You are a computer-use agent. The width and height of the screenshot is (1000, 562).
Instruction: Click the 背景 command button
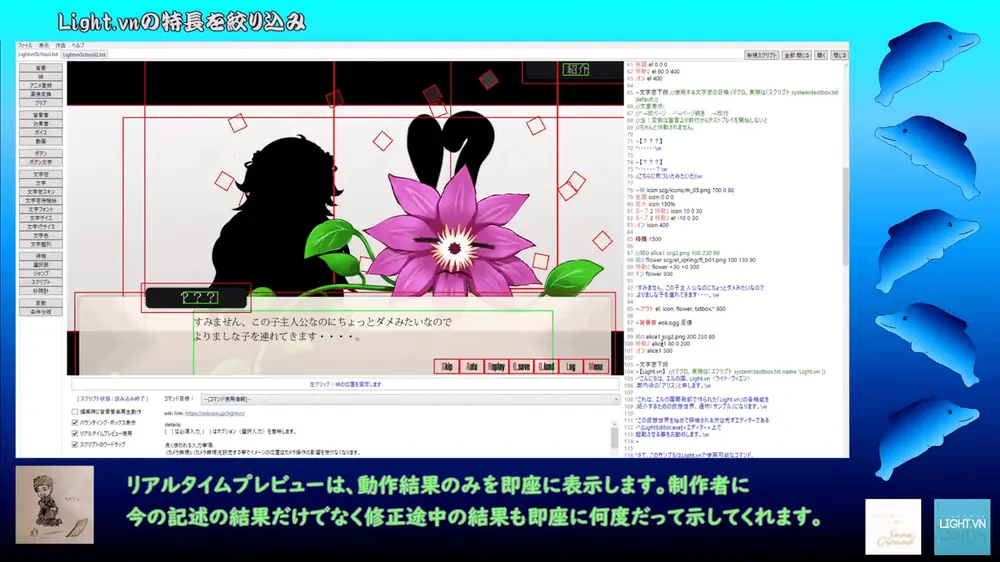41,68
